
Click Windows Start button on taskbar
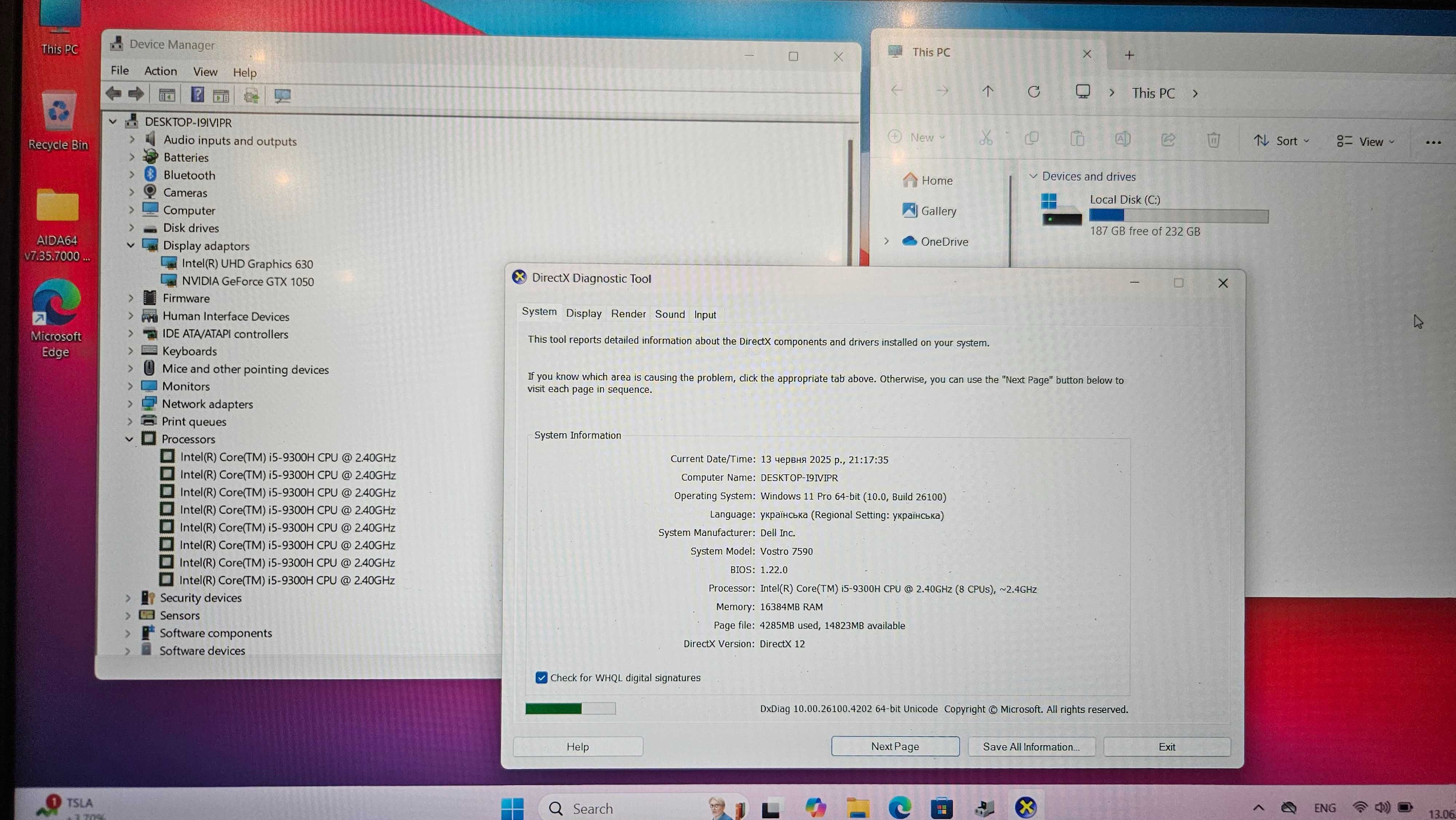(513, 808)
